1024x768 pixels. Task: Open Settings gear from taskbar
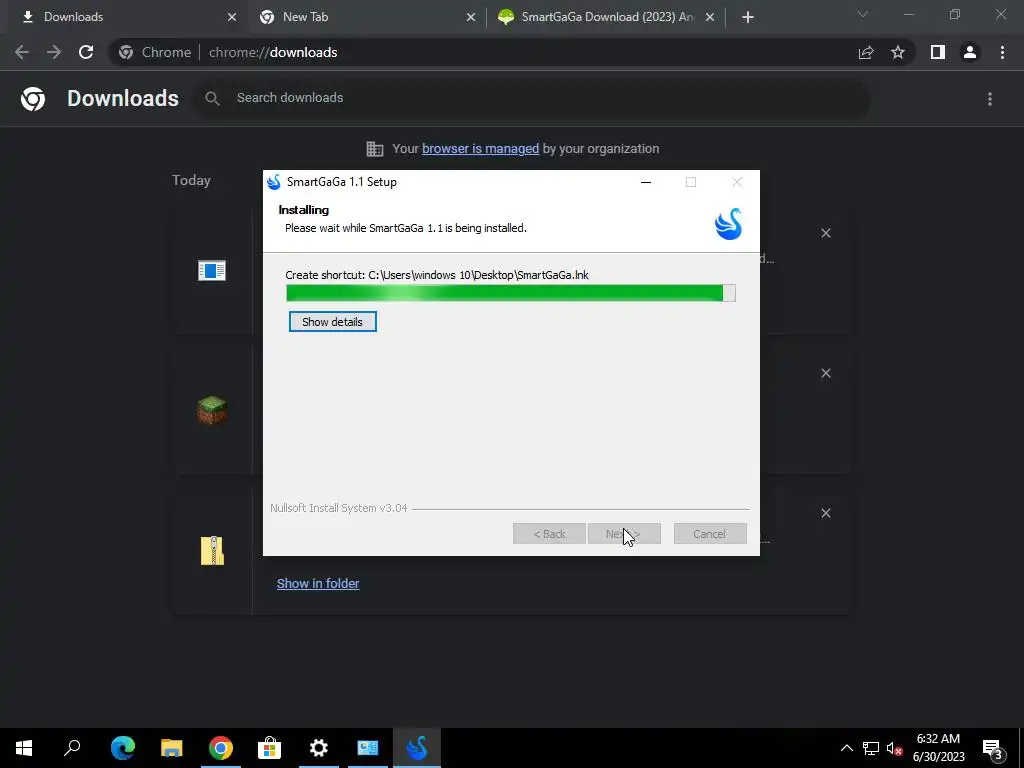coord(319,748)
